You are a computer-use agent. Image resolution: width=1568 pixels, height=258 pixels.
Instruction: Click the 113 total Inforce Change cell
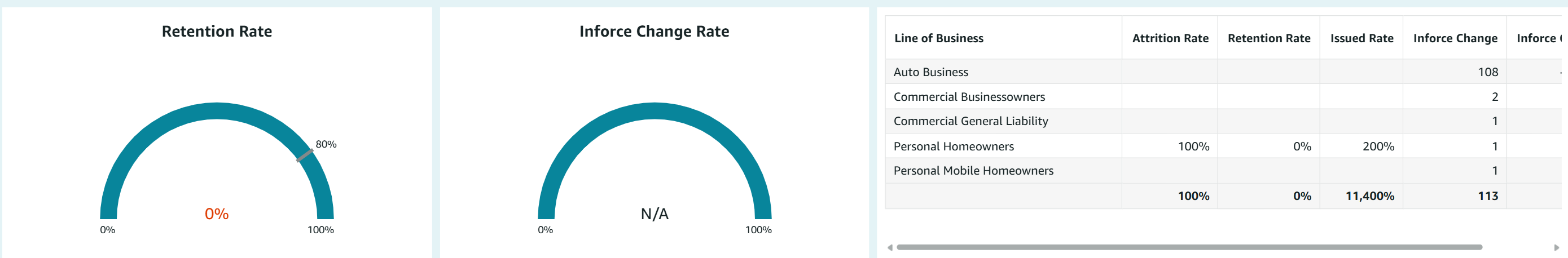[1488, 196]
